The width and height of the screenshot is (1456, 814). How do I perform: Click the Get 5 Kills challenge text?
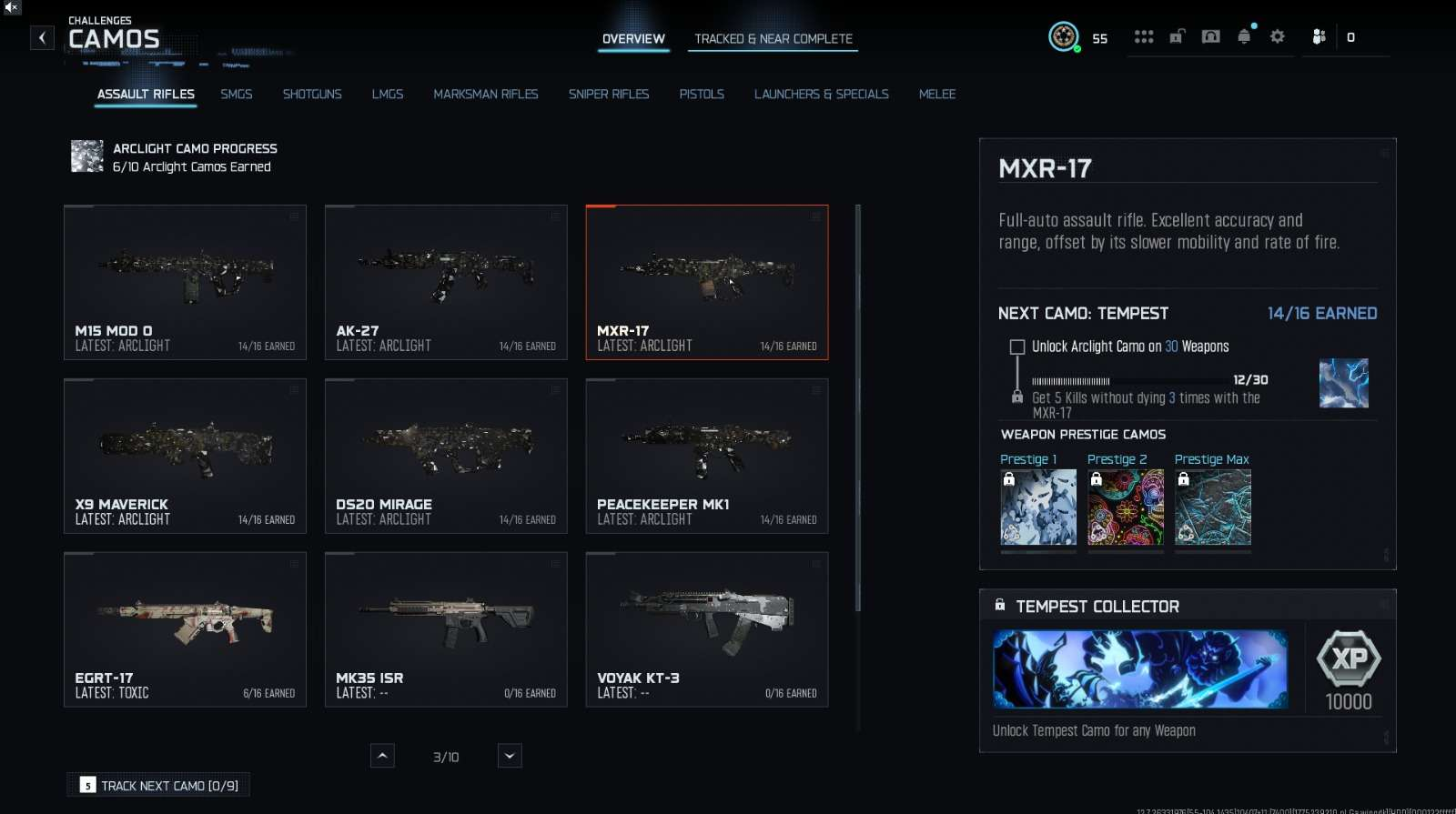coord(1147,405)
